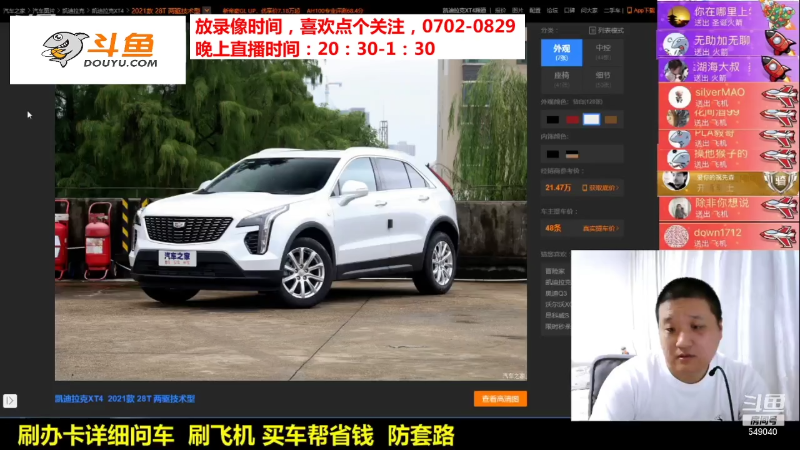Image resolution: width=800 pixels, height=450 pixels.
Task: Open the 细节 details photo tab
Action: (603, 79)
